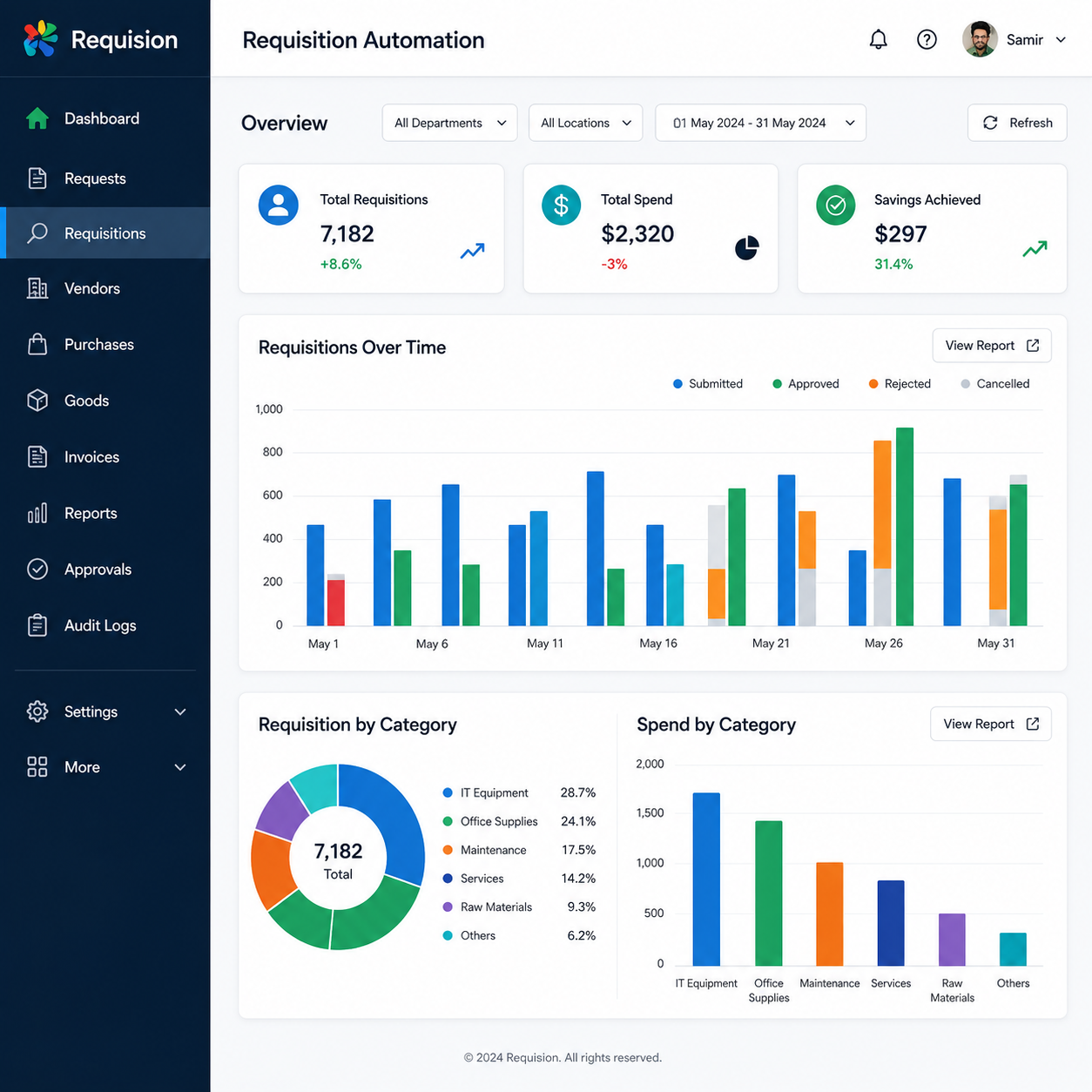Click the Reports bar chart icon
Screen dimensions: 1092x1092
tap(37, 513)
